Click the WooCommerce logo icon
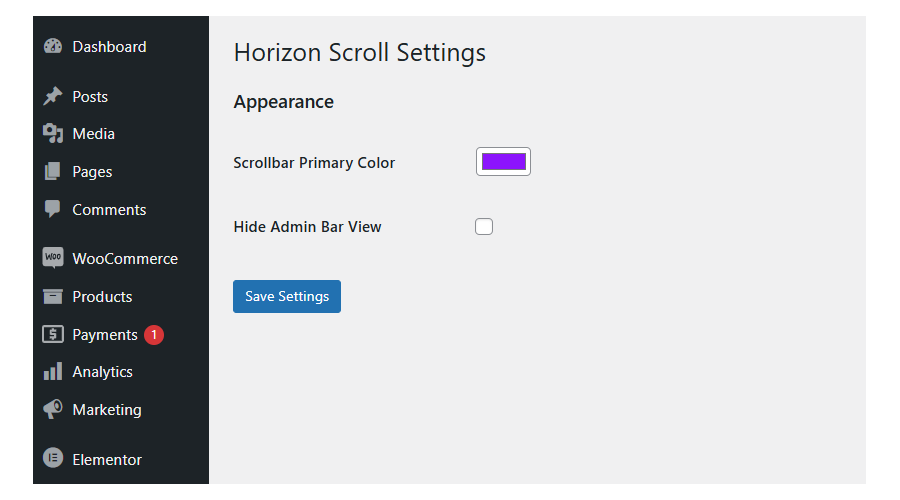 tap(53, 259)
